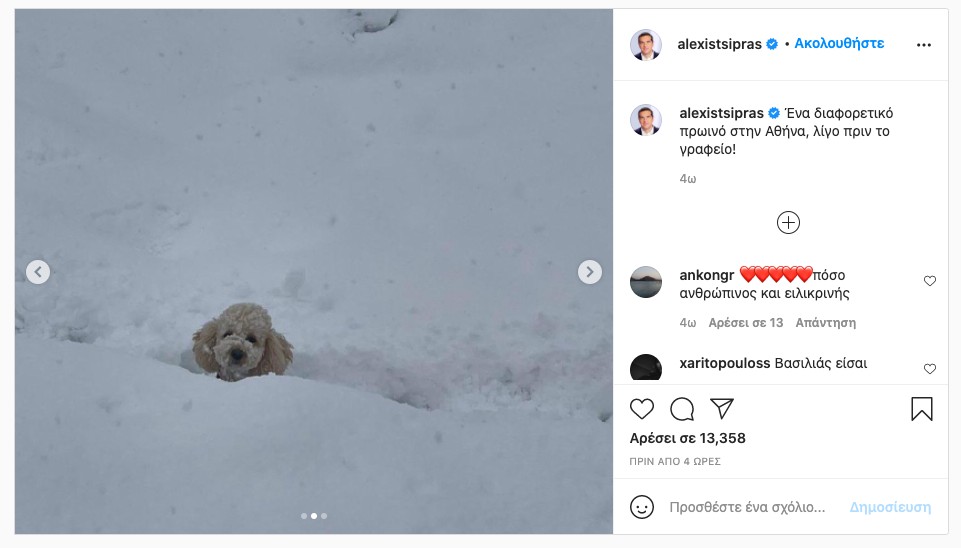Jump to third carousel dot indicator
This screenshot has height=548, width=961.
324,516
